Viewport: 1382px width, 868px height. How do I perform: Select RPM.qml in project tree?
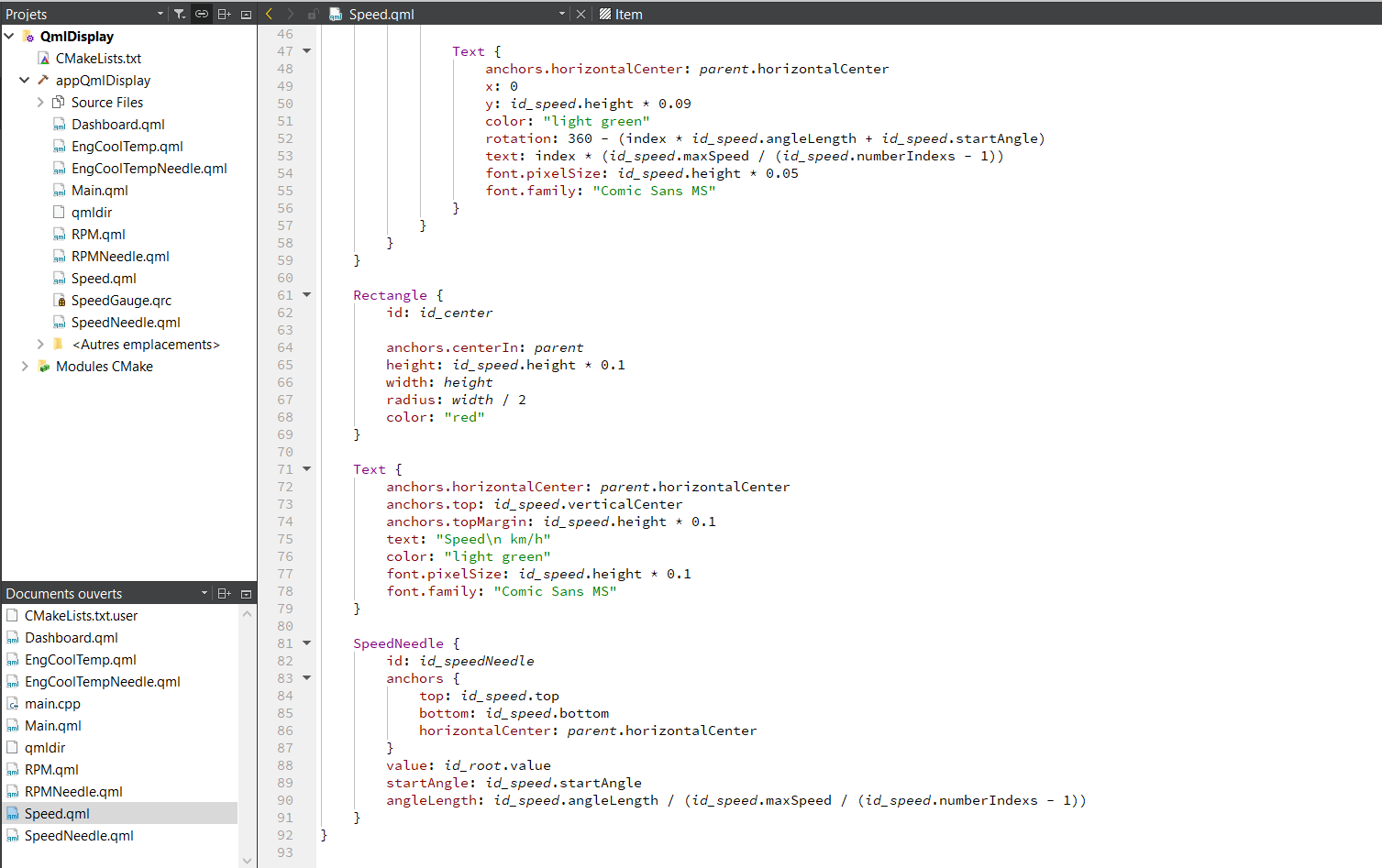click(x=98, y=234)
